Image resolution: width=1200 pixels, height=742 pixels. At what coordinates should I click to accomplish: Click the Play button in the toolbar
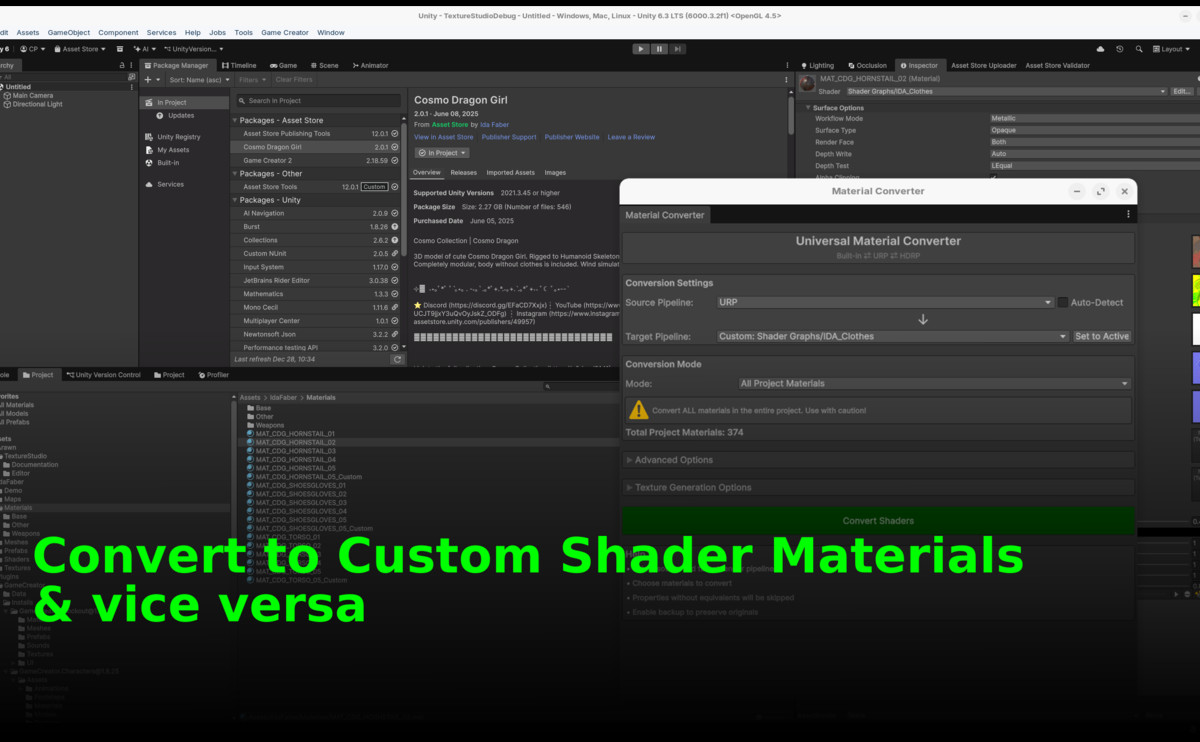click(x=641, y=48)
